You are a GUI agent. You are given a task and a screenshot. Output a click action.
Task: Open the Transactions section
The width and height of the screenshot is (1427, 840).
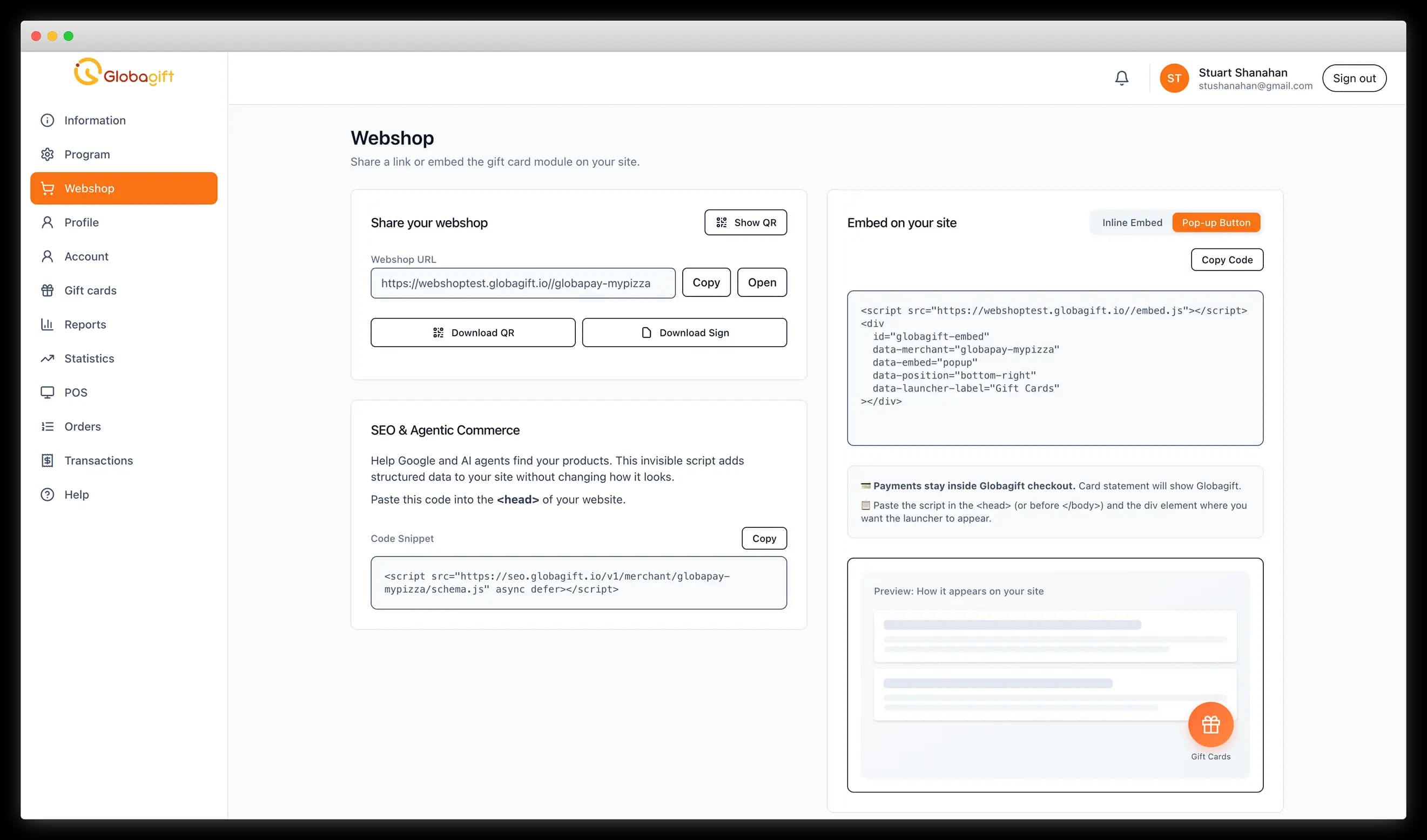tap(98, 460)
